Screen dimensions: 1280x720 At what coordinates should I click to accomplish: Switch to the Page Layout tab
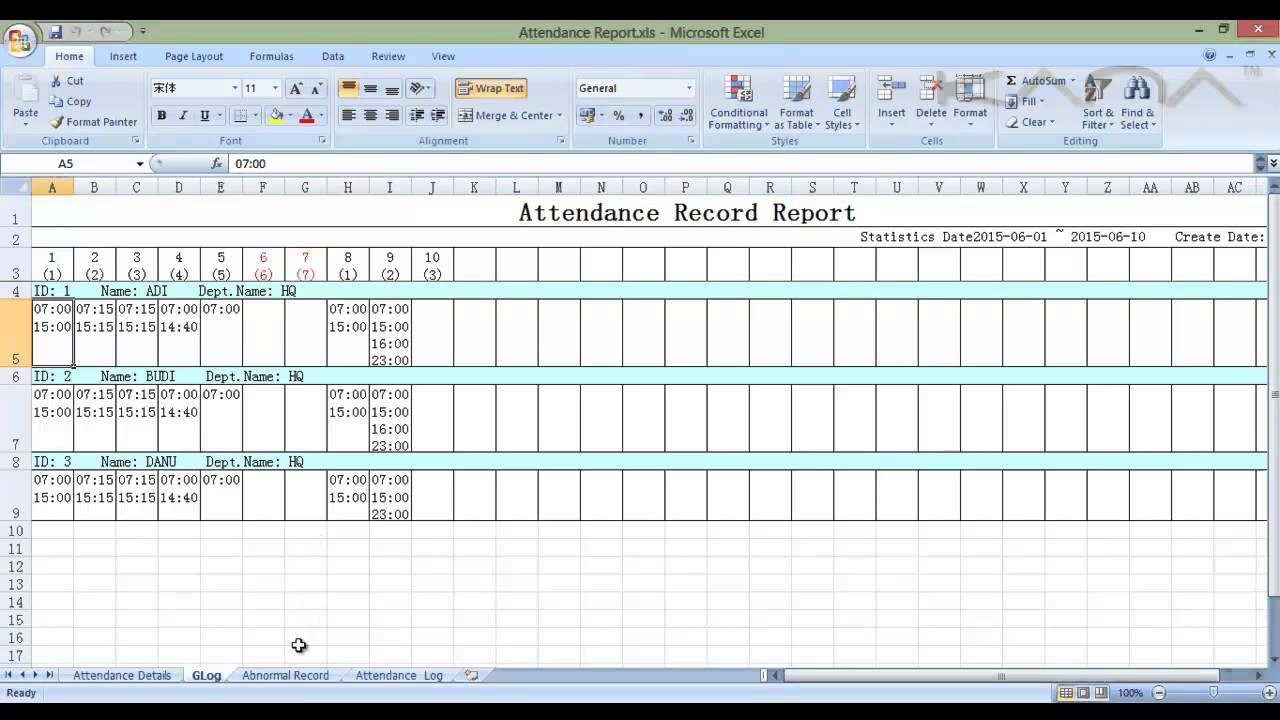[194, 56]
